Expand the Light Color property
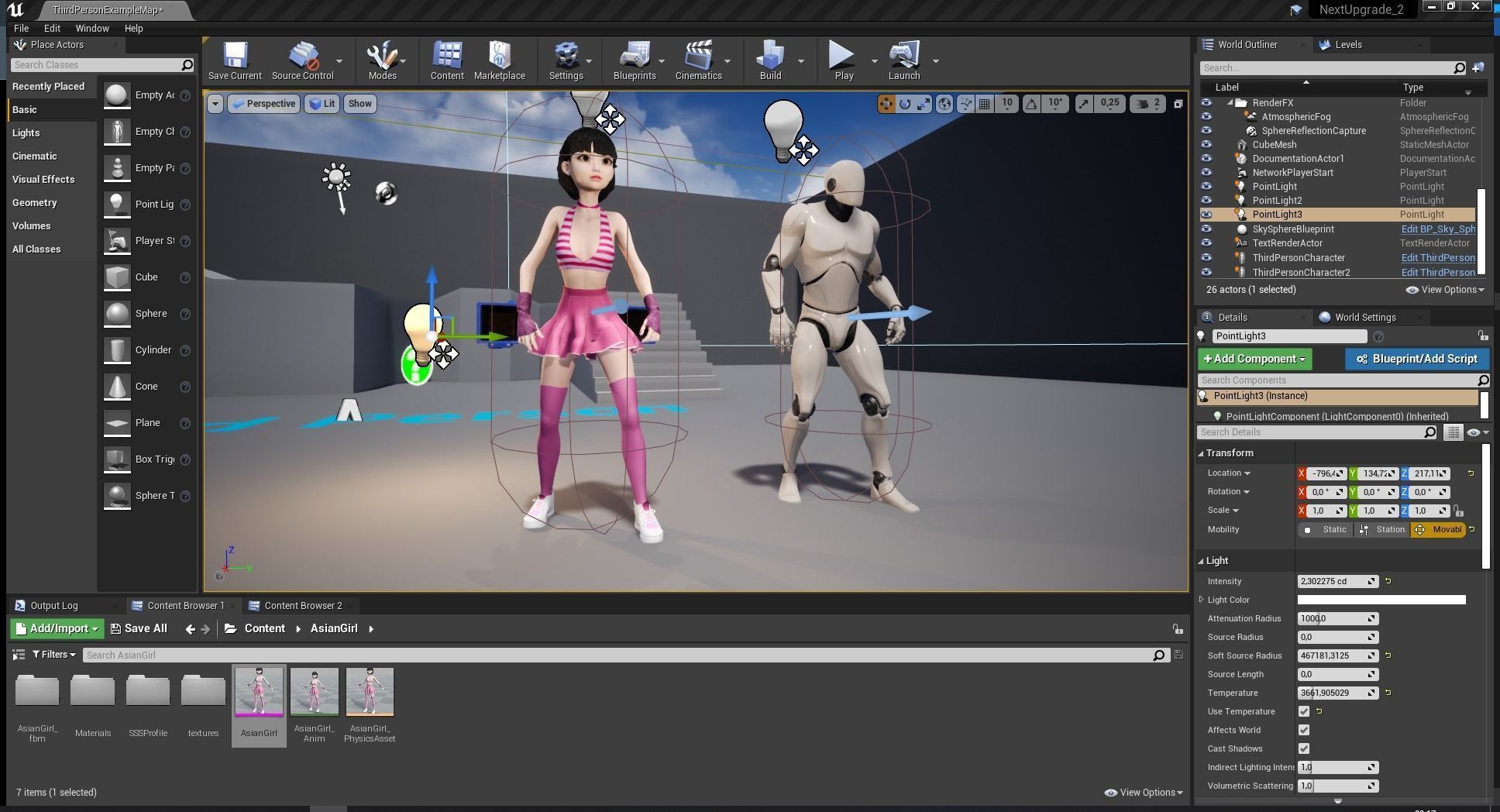Image resolution: width=1500 pixels, height=812 pixels. 1202,600
